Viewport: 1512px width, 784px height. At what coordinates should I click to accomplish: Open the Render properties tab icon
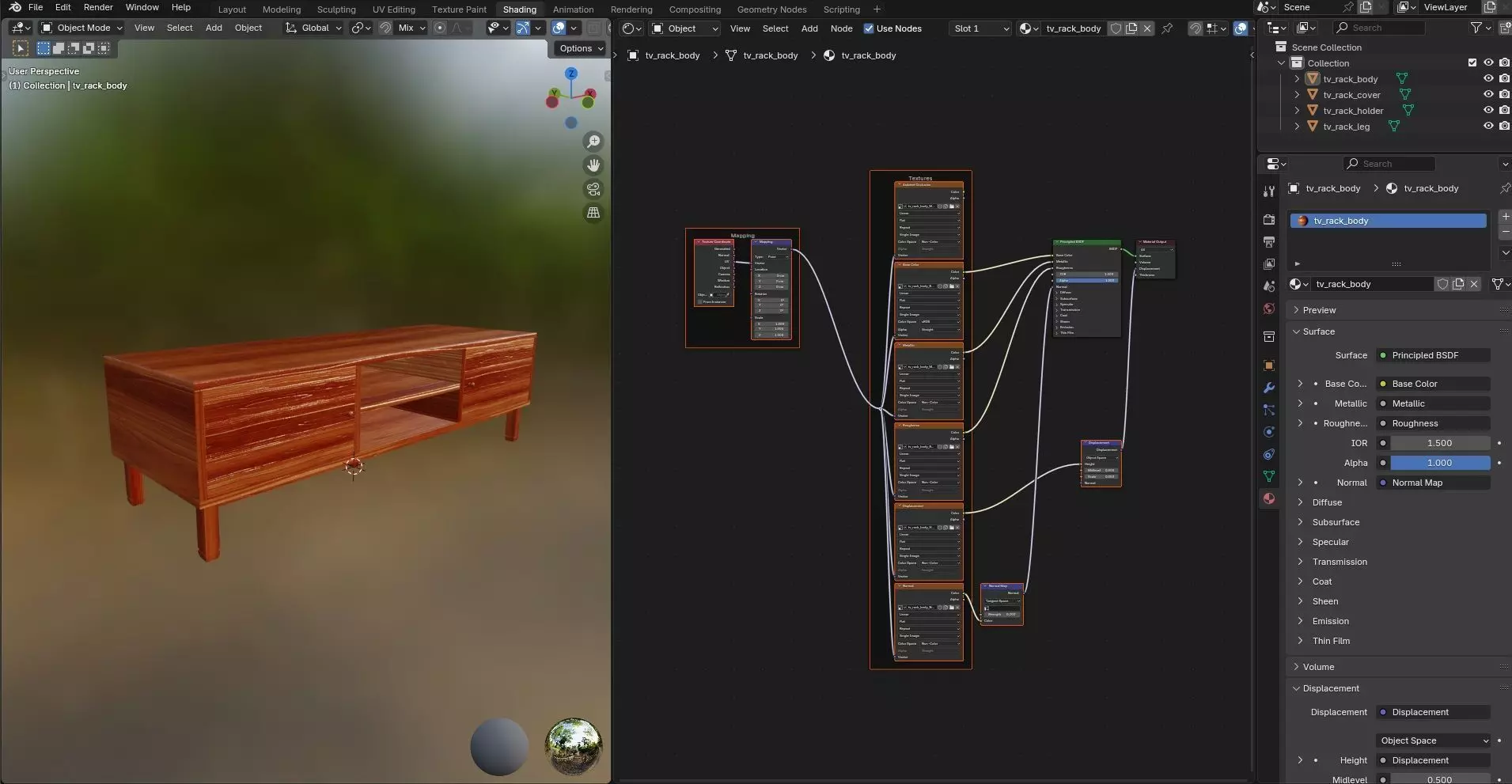point(1269,219)
